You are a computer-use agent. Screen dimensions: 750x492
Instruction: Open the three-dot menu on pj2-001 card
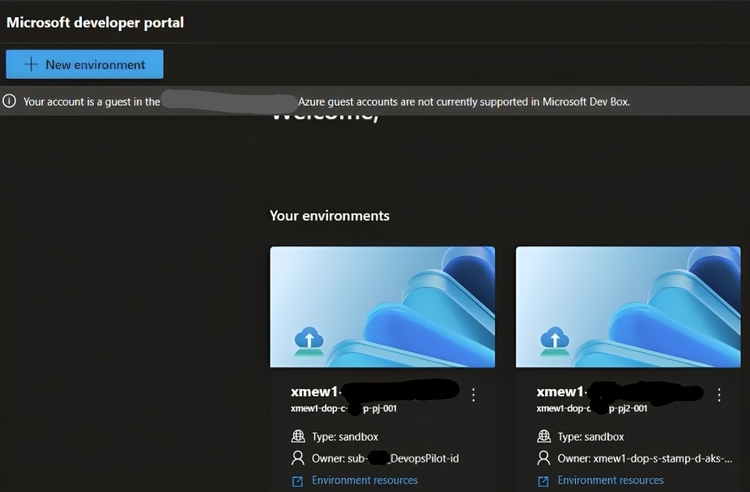click(718, 395)
